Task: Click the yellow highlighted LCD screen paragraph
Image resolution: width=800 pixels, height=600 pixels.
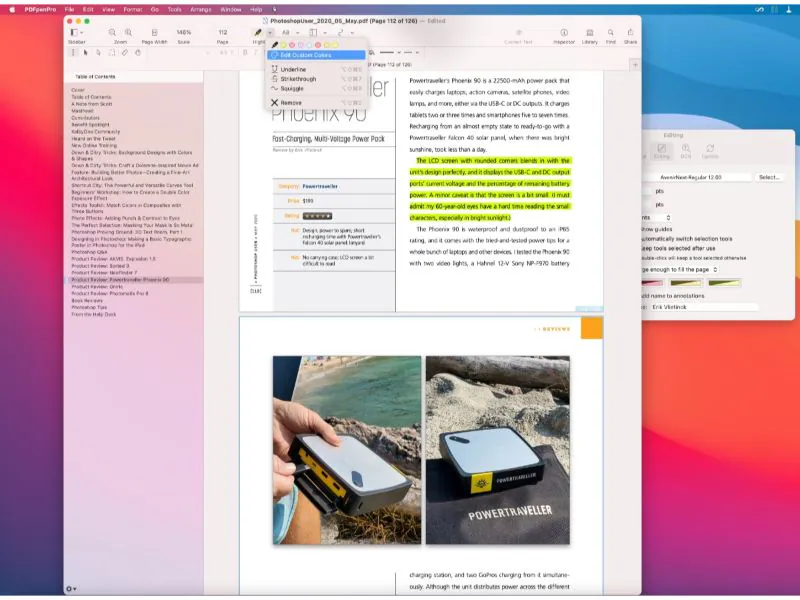Action: [x=490, y=189]
